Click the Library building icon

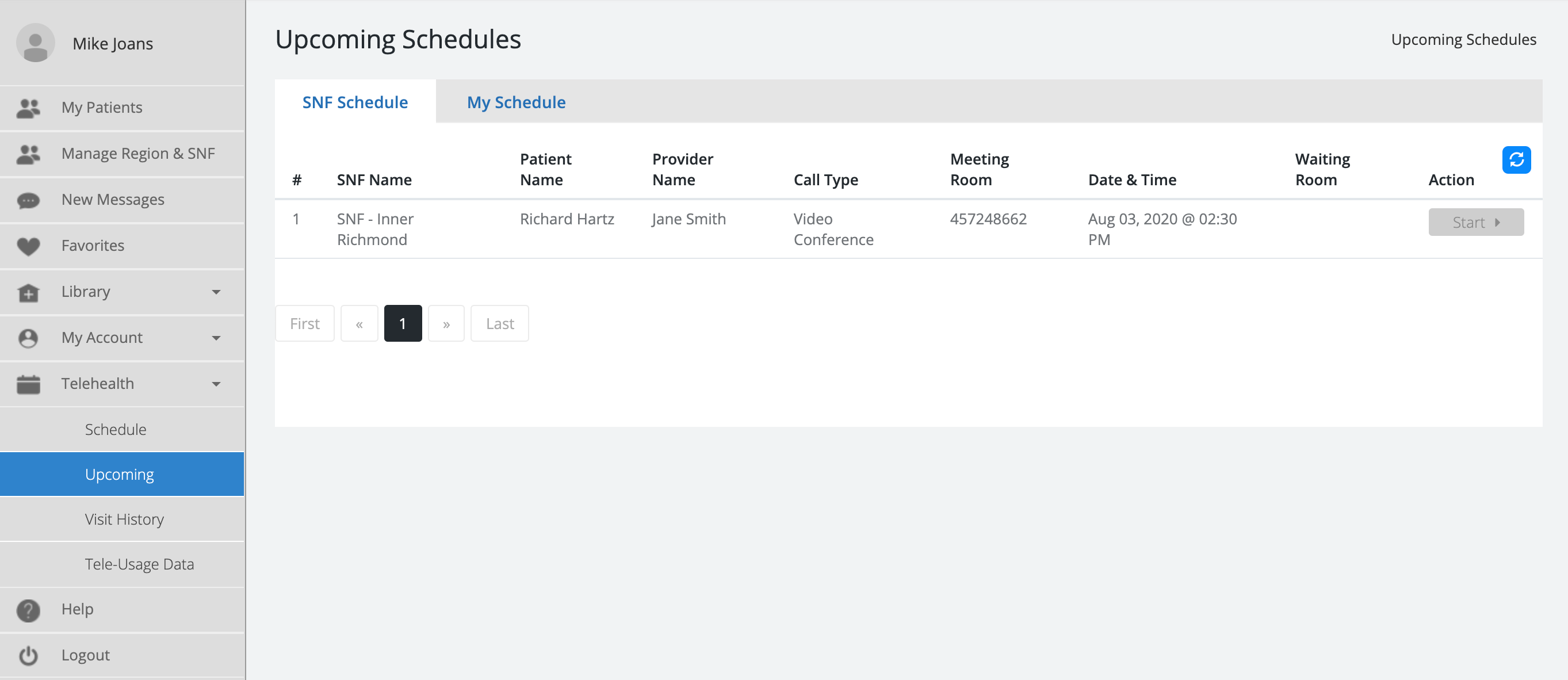(28, 292)
